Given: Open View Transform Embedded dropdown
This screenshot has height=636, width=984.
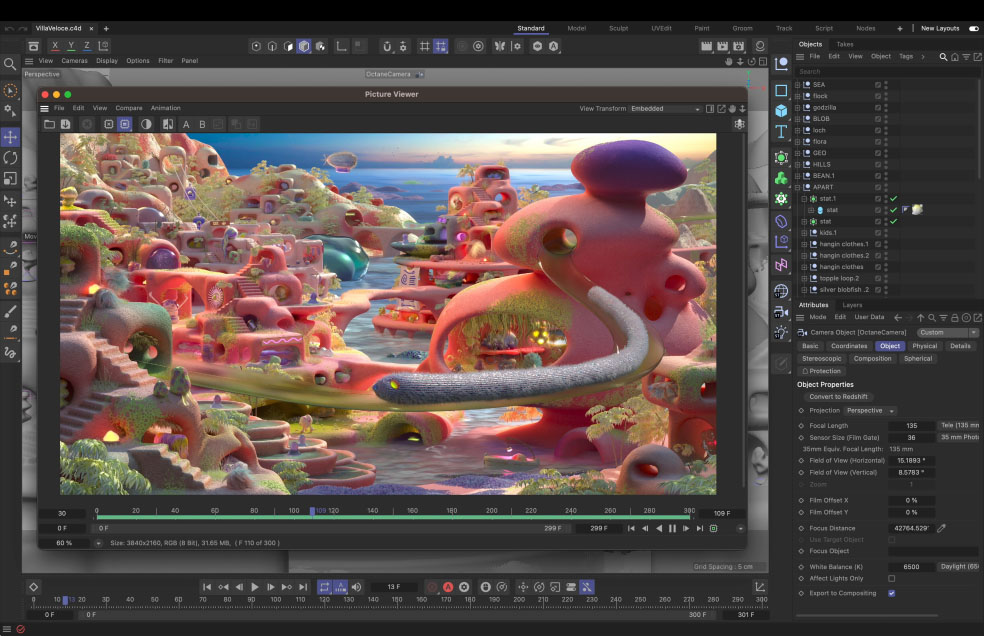Looking at the screenshot, I should (x=665, y=108).
